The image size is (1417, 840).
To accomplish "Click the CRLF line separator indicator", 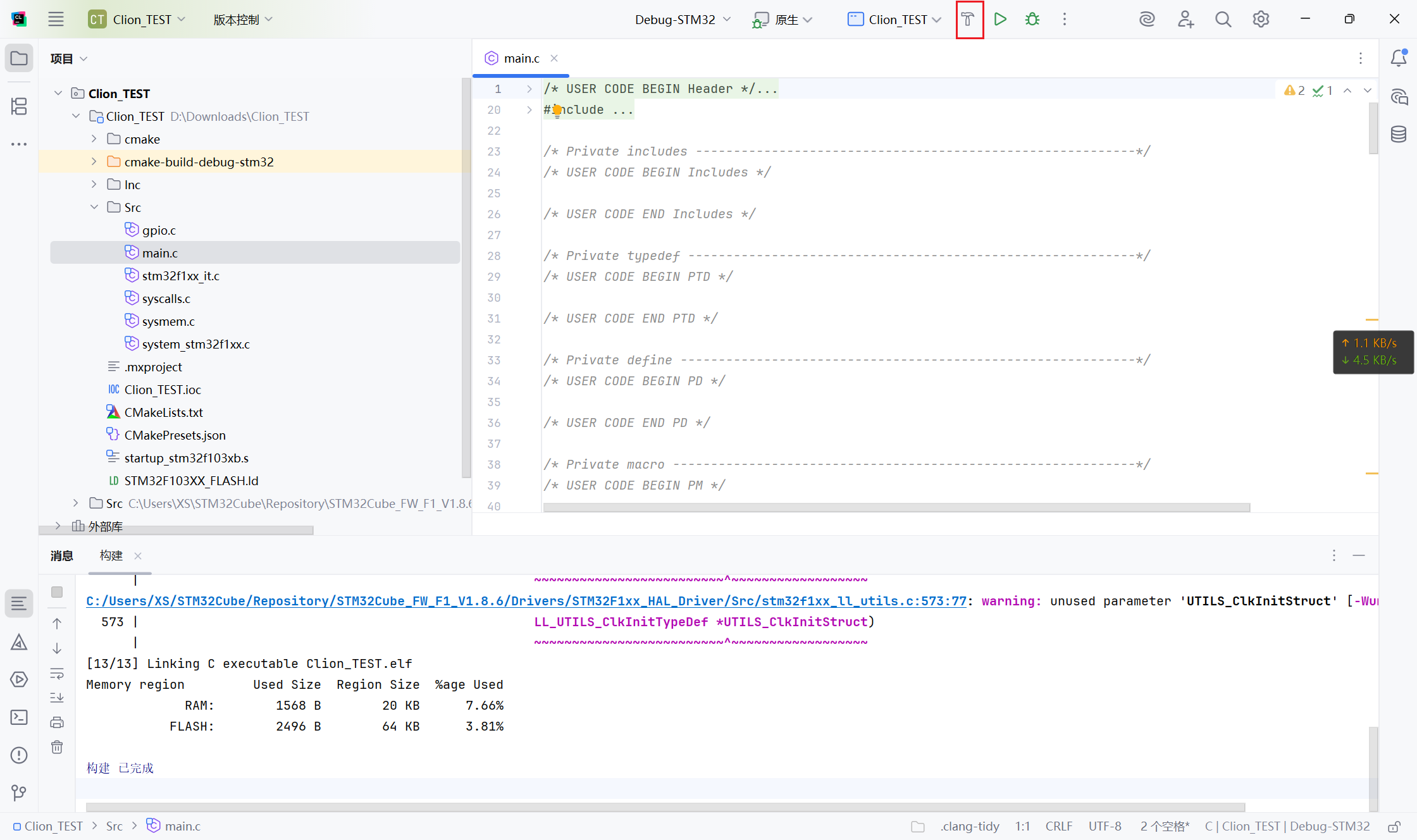I will 1058,826.
